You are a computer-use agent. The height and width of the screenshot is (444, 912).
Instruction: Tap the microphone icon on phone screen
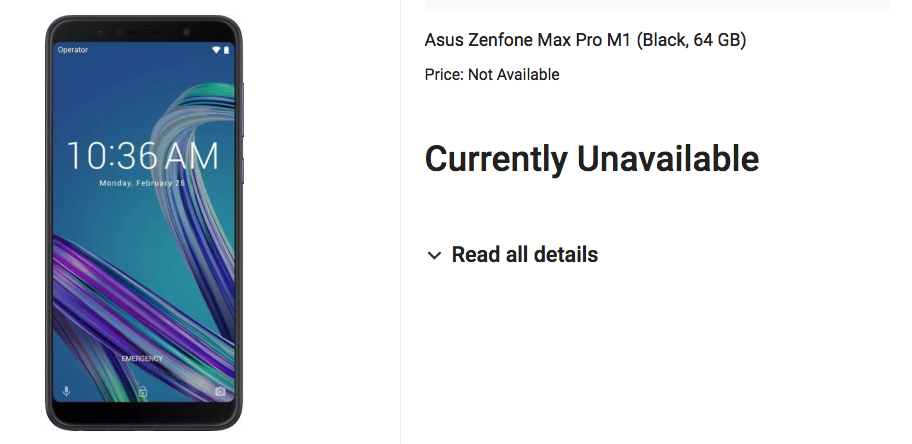66,391
